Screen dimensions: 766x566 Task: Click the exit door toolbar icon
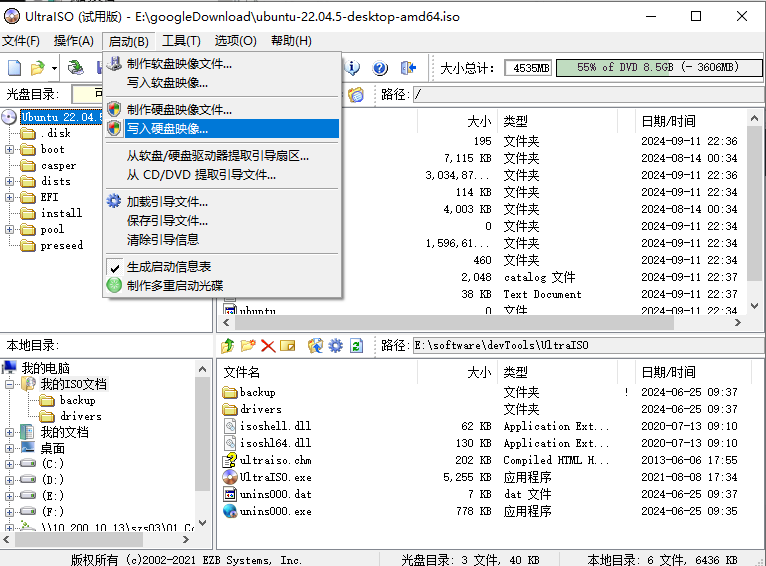pyautogui.click(x=408, y=67)
